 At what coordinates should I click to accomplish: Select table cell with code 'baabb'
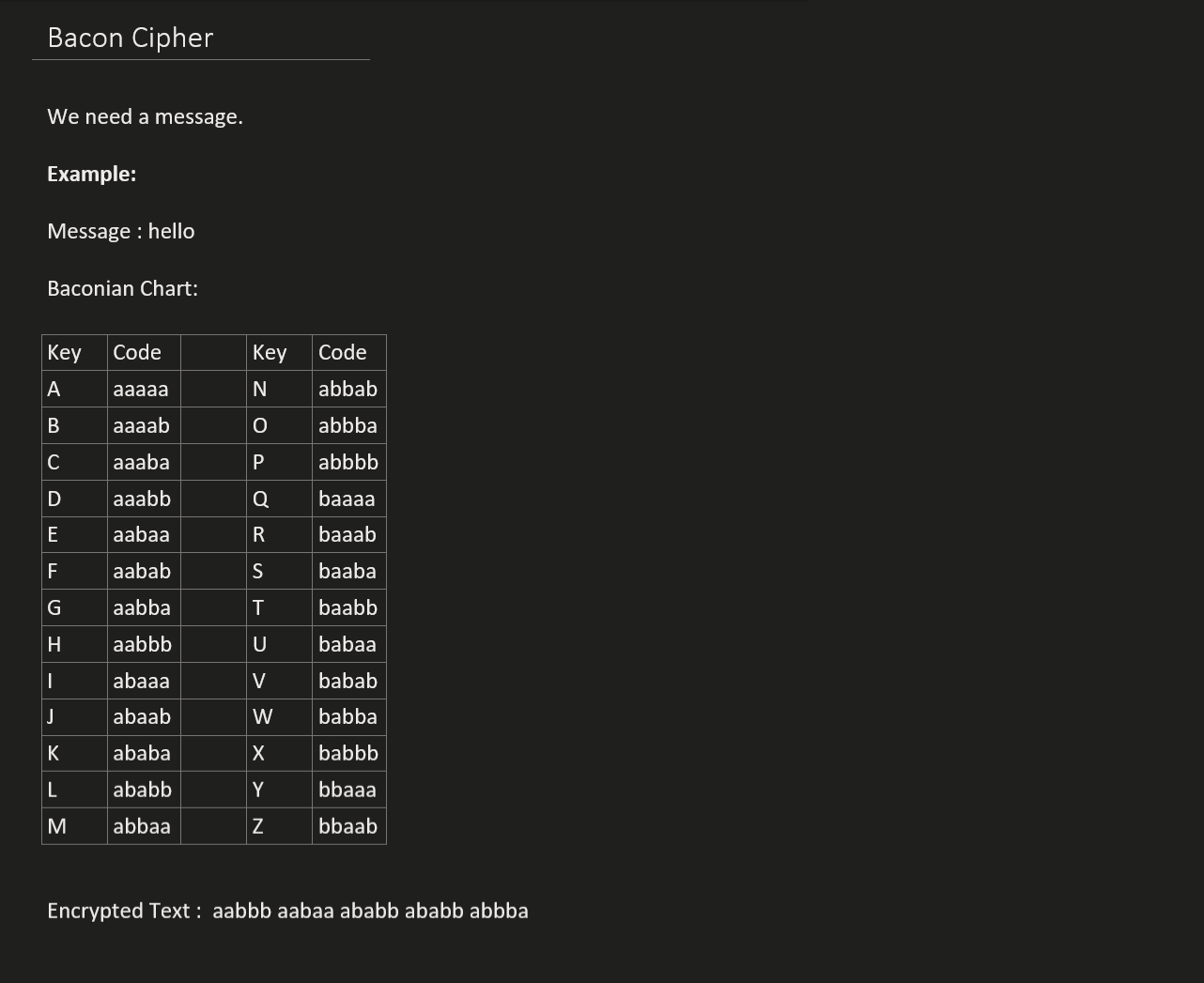click(349, 607)
